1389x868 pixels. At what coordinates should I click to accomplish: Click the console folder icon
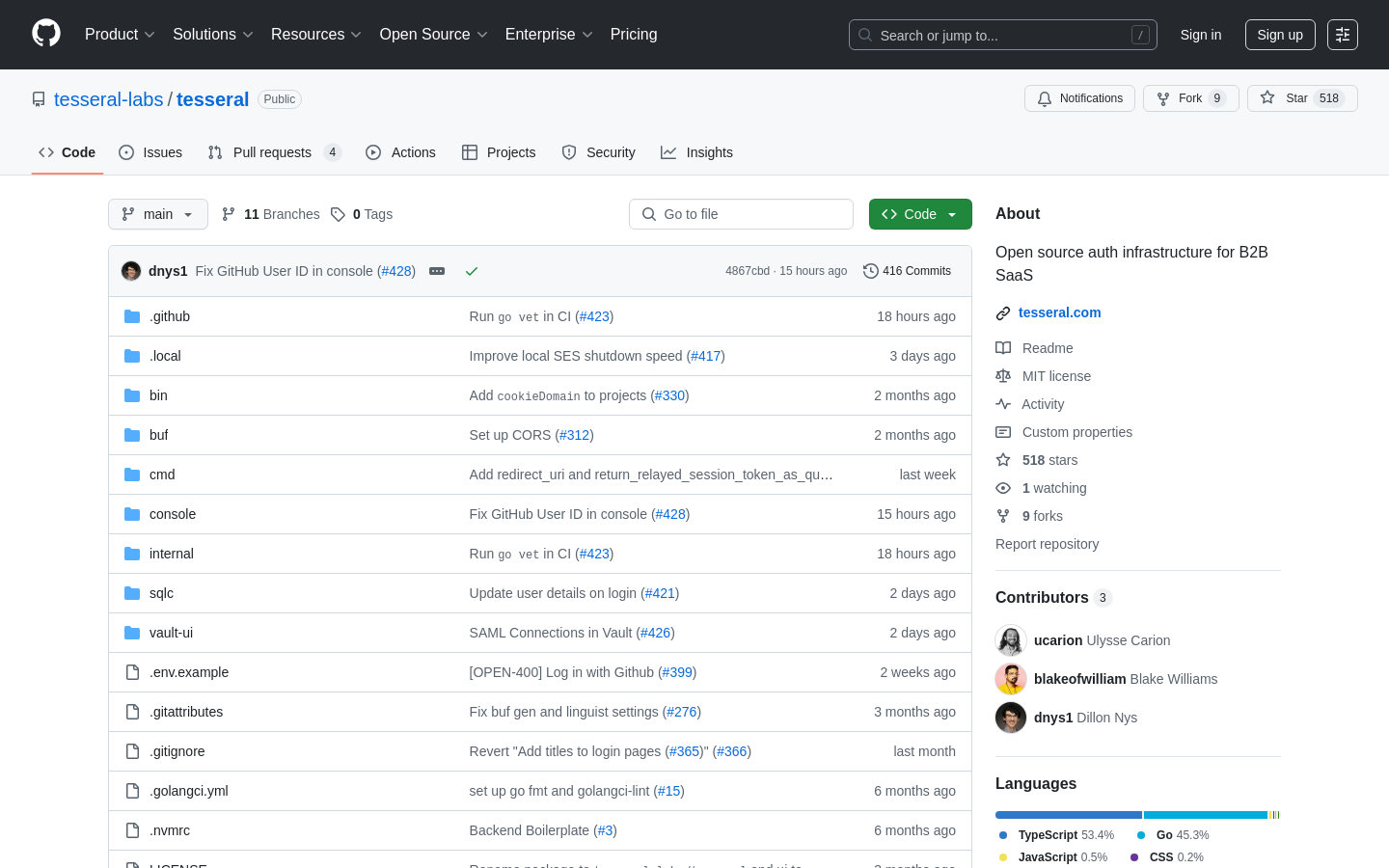click(132, 514)
